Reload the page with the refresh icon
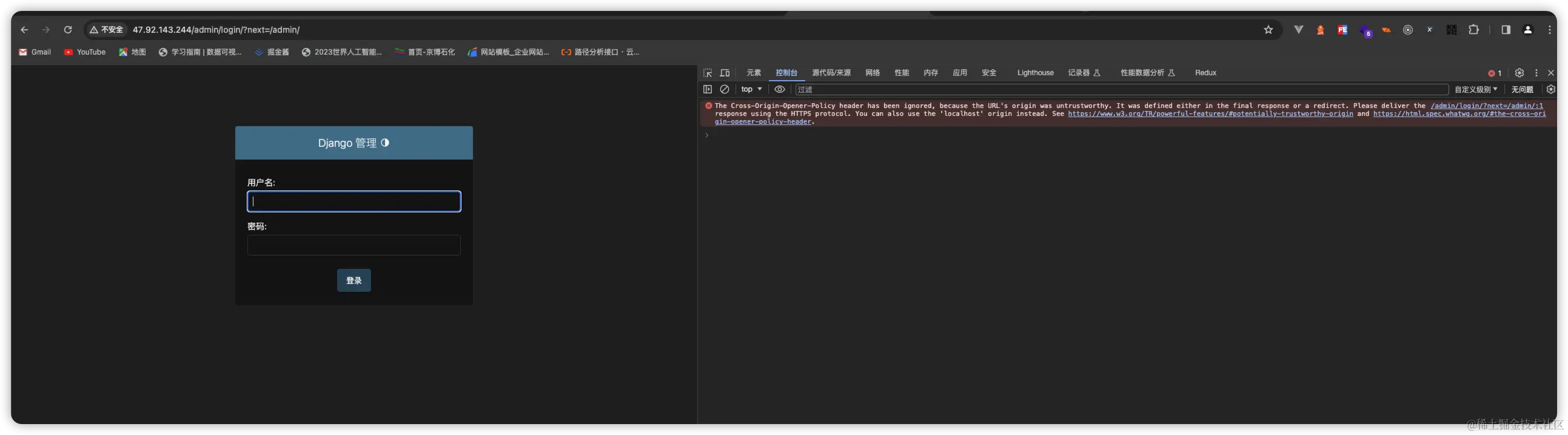Image resolution: width=1568 pixels, height=435 pixels. (x=68, y=30)
